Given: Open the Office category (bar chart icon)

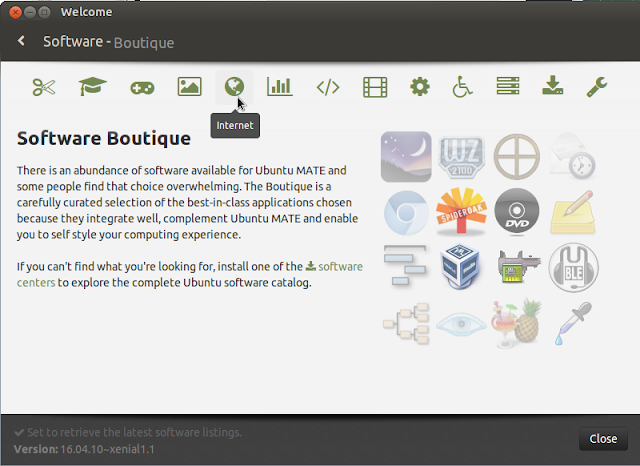Looking at the screenshot, I should 280,87.
